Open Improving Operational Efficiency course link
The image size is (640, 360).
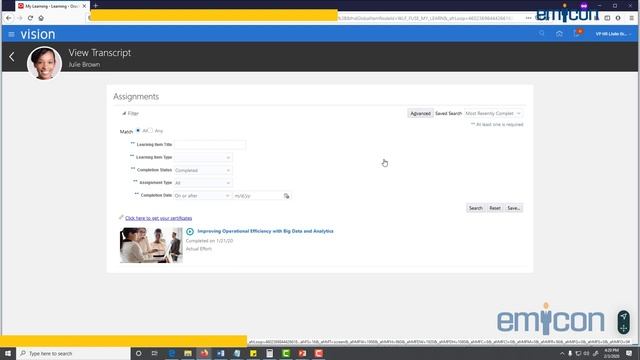[x=265, y=231]
